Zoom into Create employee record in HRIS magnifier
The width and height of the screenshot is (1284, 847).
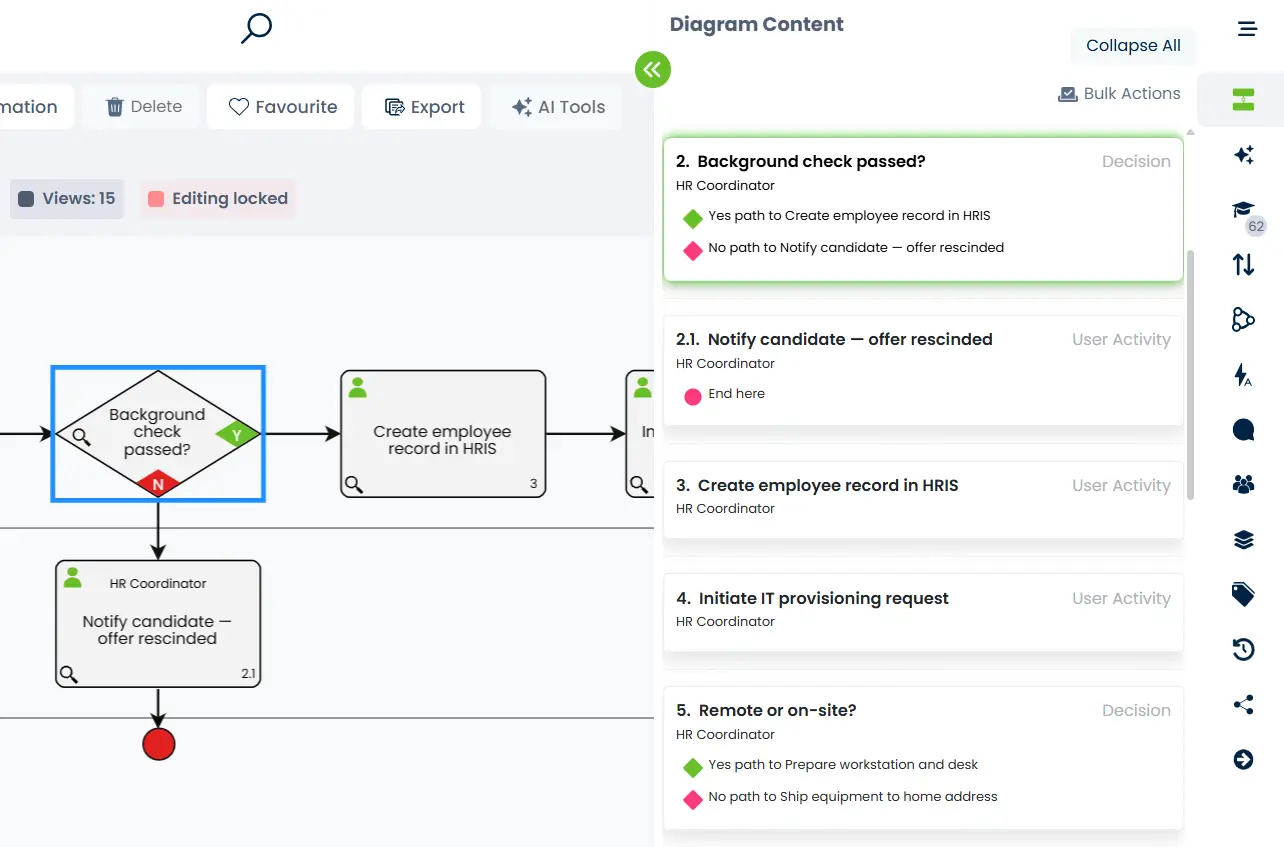coord(353,485)
